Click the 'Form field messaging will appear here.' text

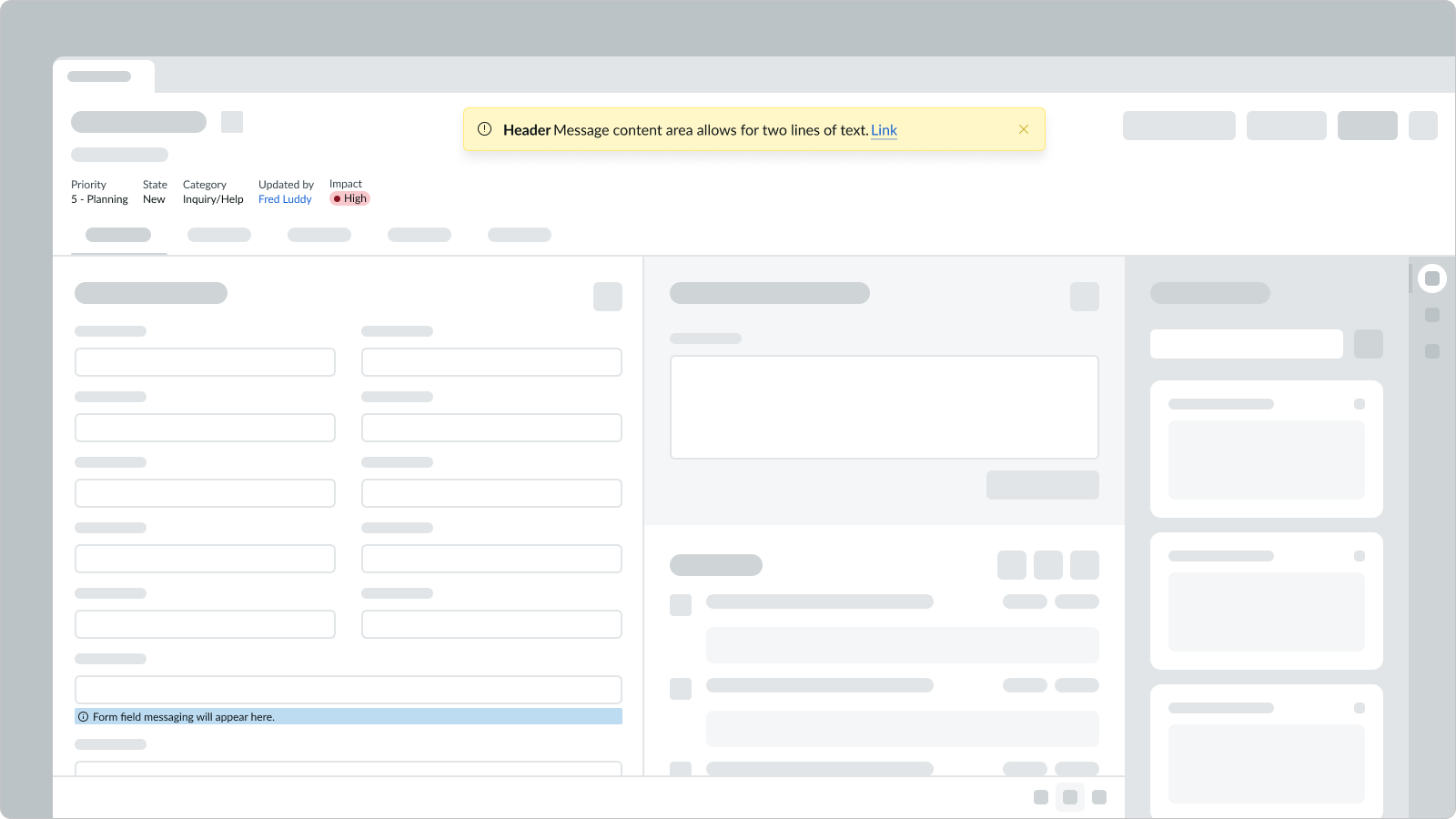(x=184, y=717)
